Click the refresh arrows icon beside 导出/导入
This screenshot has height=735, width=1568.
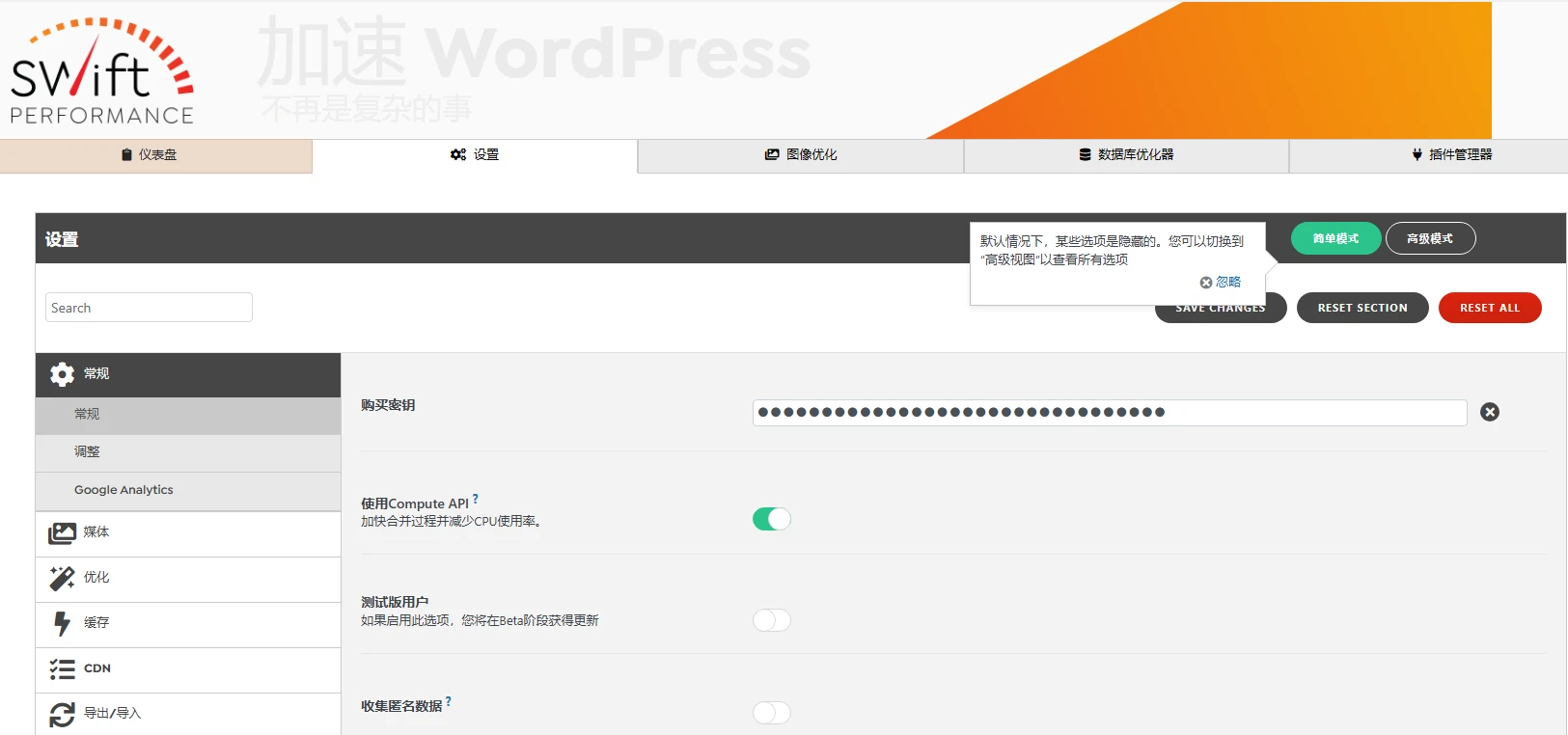pyautogui.click(x=62, y=714)
